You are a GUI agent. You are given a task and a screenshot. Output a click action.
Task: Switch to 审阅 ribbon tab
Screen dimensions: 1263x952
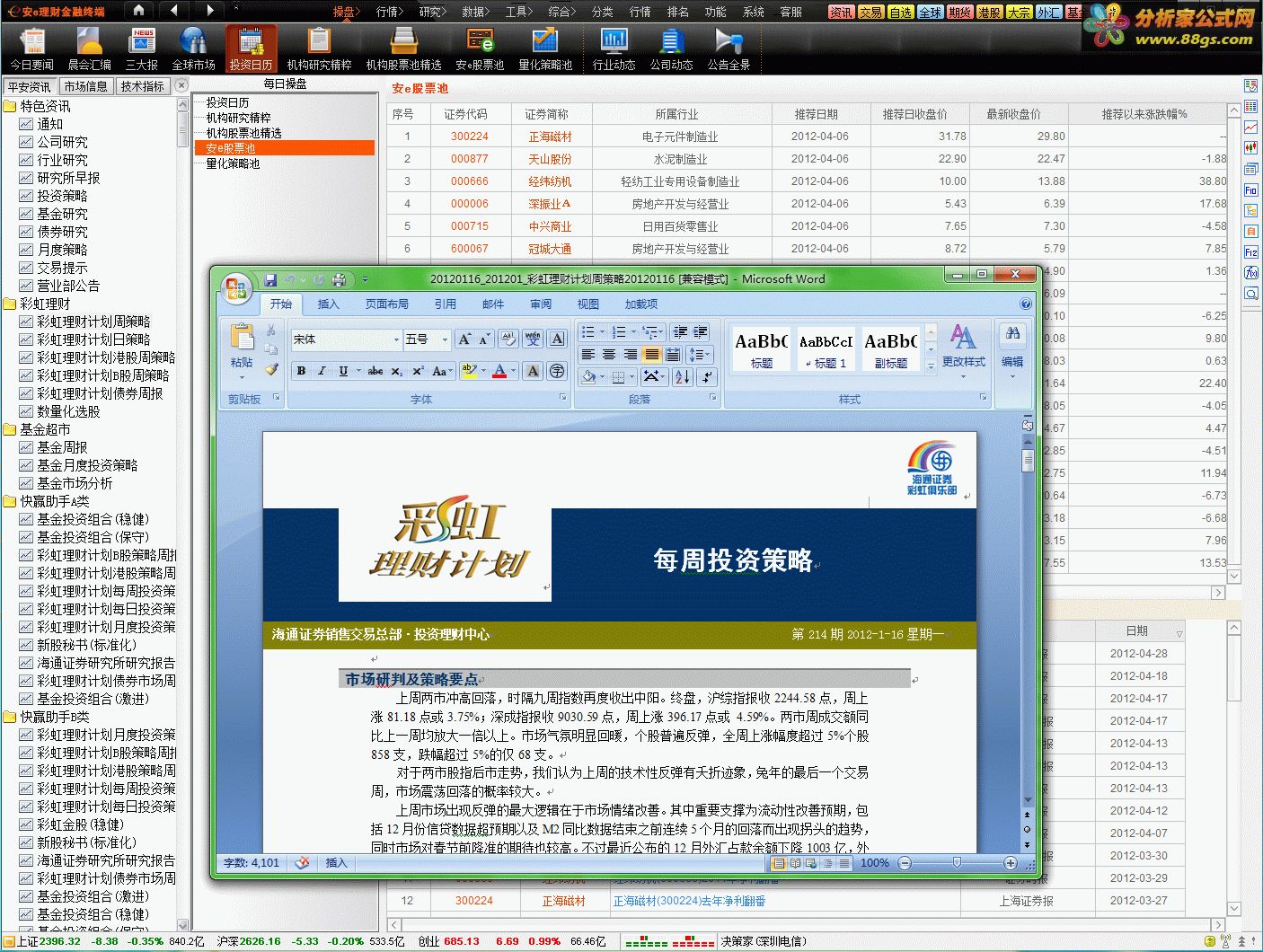pos(541,304)
